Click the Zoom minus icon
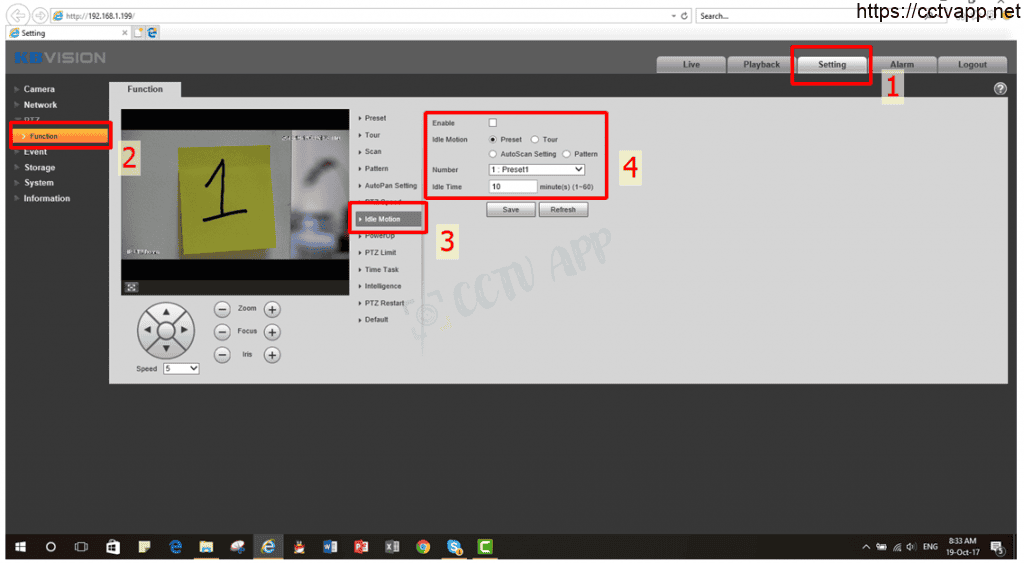The height and width of the screenshot is (563, 1024). coord(223,310)
